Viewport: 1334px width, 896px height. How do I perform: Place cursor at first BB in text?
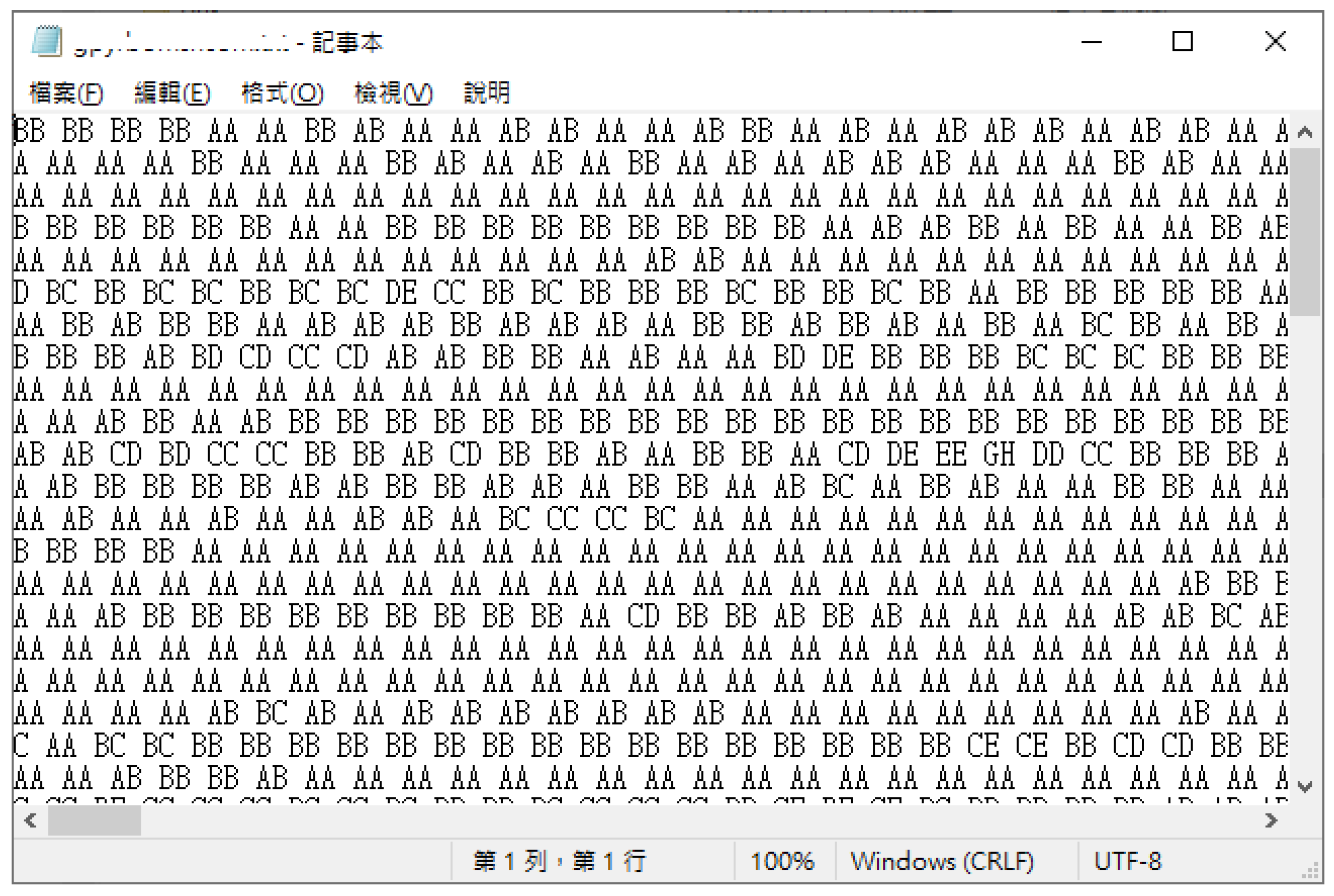29,131
